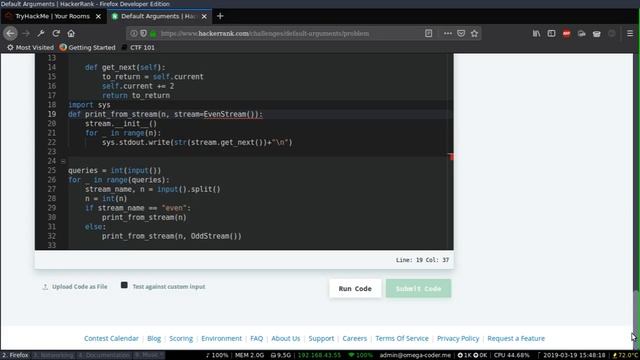Open the Blog footer link
Screen dimensions: 640x360
[154, 338]
